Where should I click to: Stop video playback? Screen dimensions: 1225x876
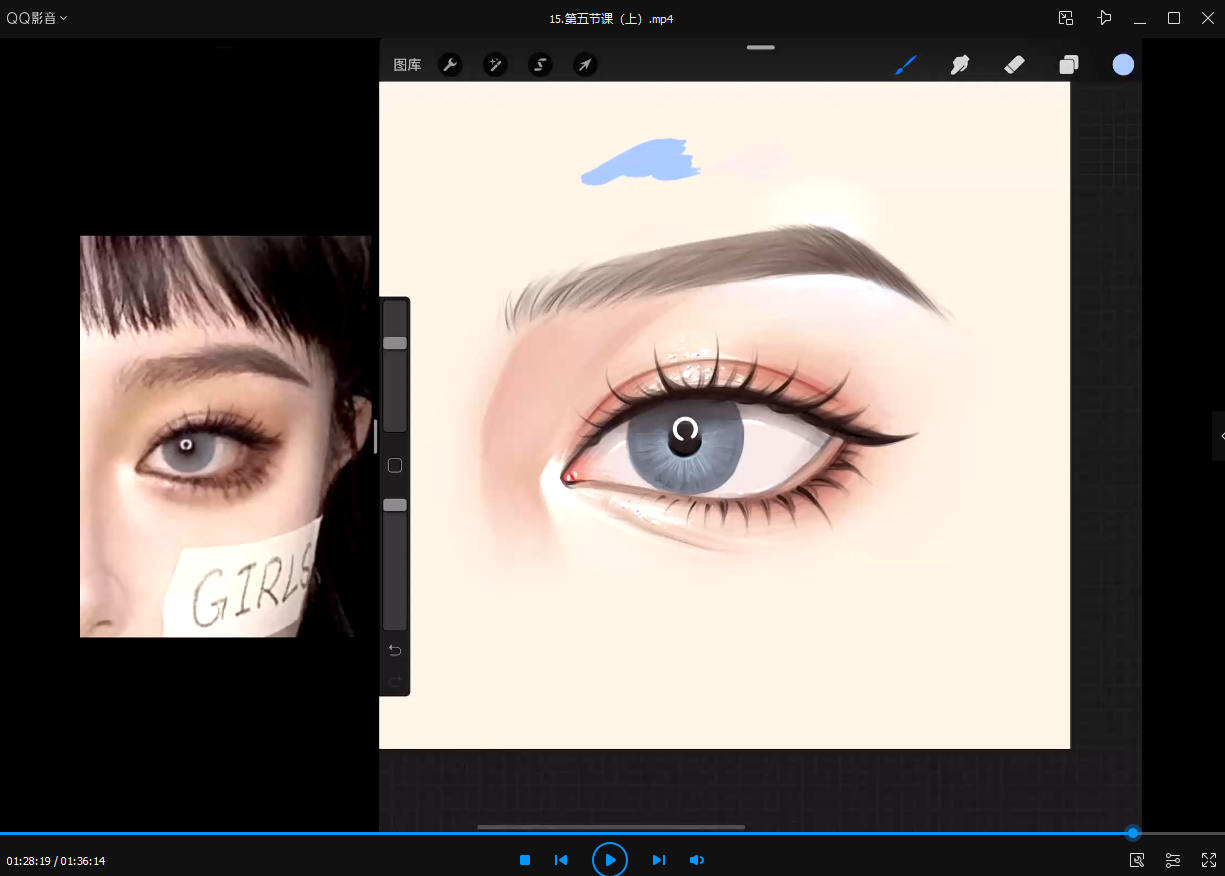(524, 860)
